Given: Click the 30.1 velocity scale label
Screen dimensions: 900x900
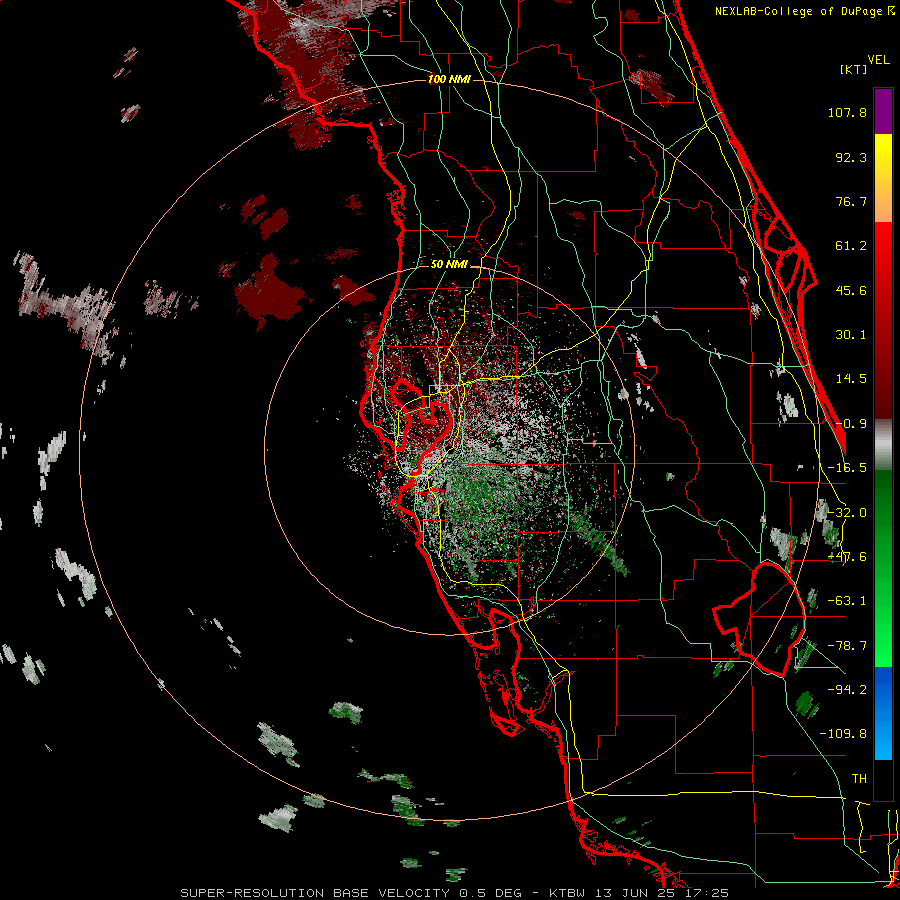Looking at the screenshot, I should pyautogui.click(x=851, y=335).
